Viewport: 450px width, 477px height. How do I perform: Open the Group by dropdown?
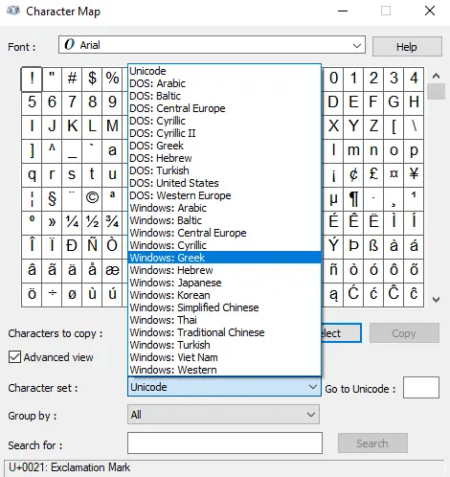[223, 415]
